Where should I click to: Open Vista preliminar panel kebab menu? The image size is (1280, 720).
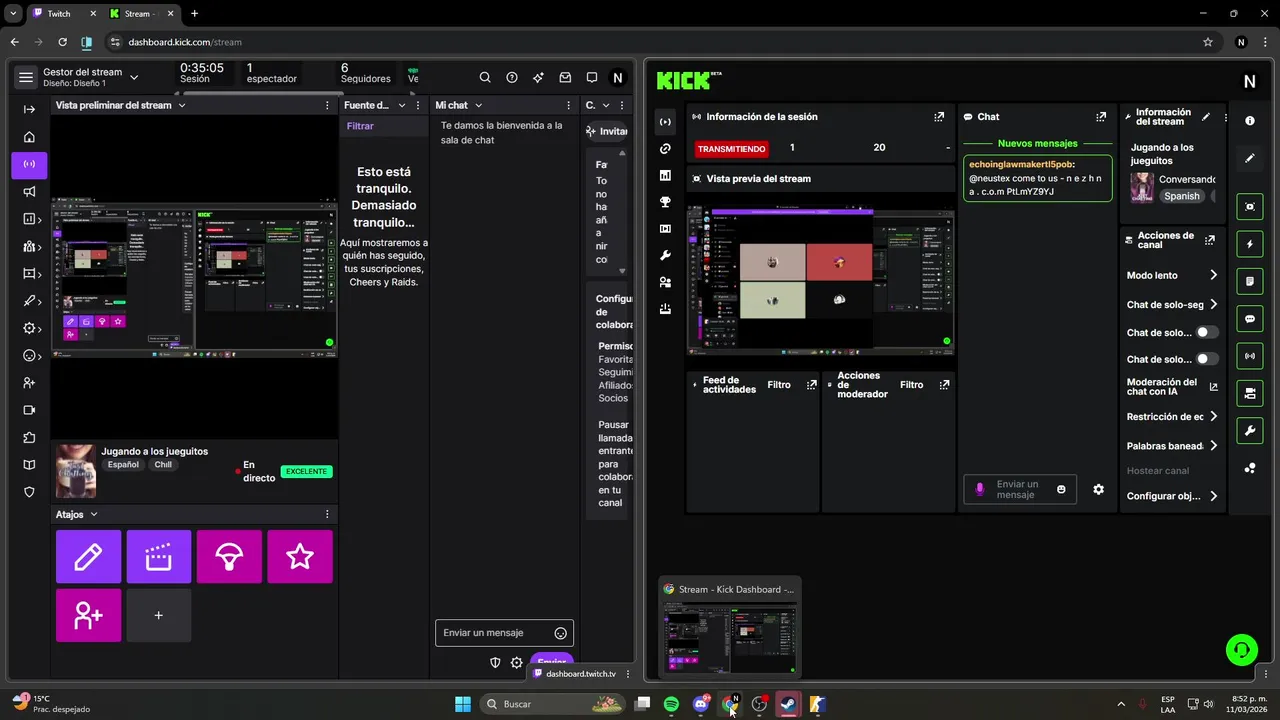(x=327, y=105)
